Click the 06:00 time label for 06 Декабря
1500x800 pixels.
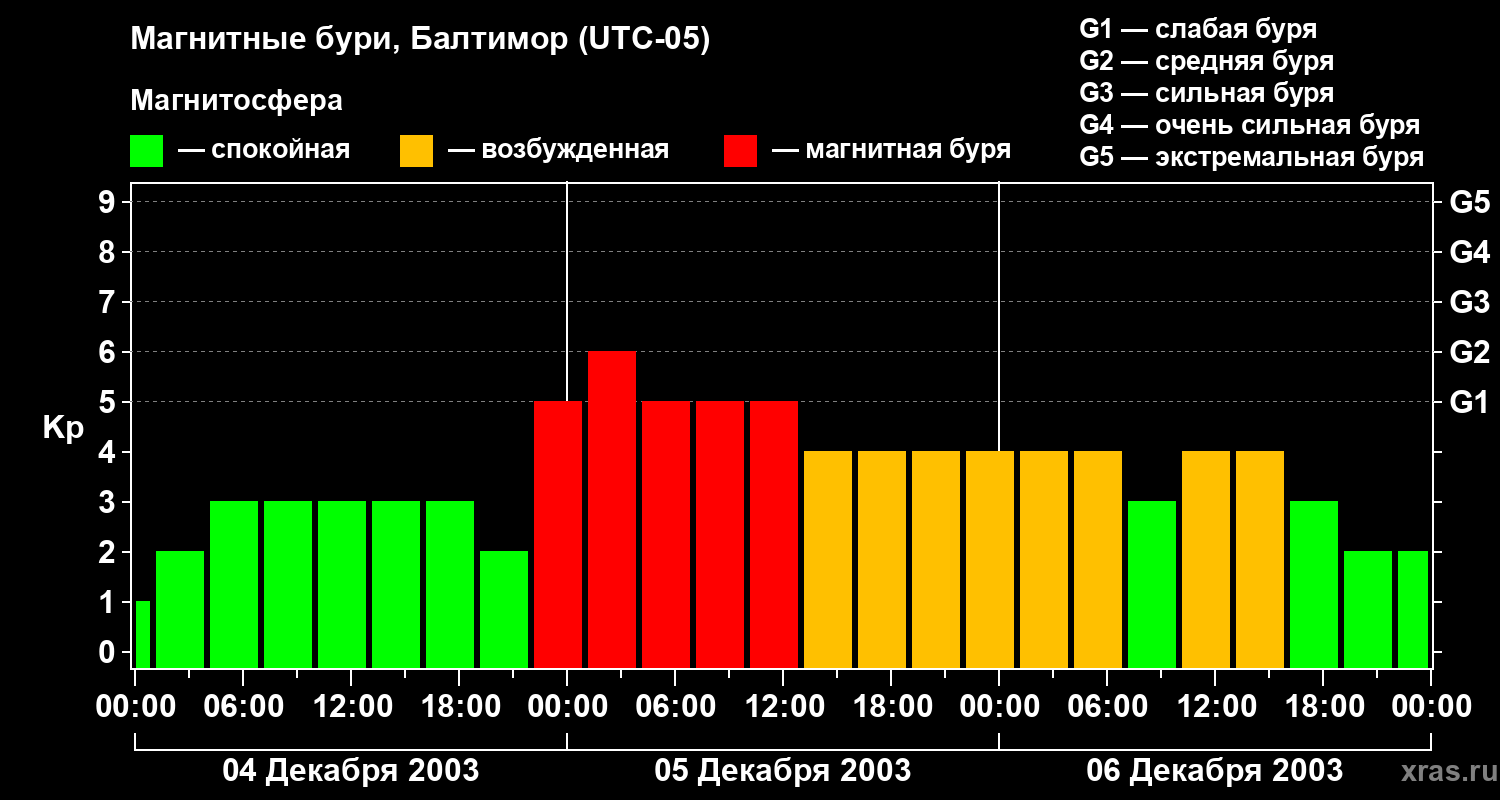click(x=1106, y=707)
